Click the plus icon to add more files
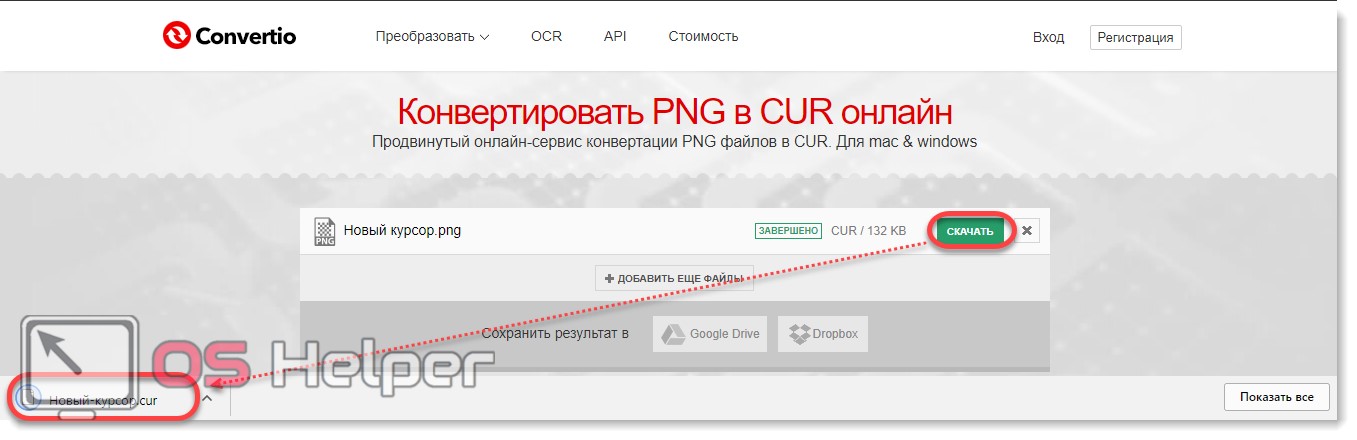This screenshot has width=1357, height=440. pos(609,278)
